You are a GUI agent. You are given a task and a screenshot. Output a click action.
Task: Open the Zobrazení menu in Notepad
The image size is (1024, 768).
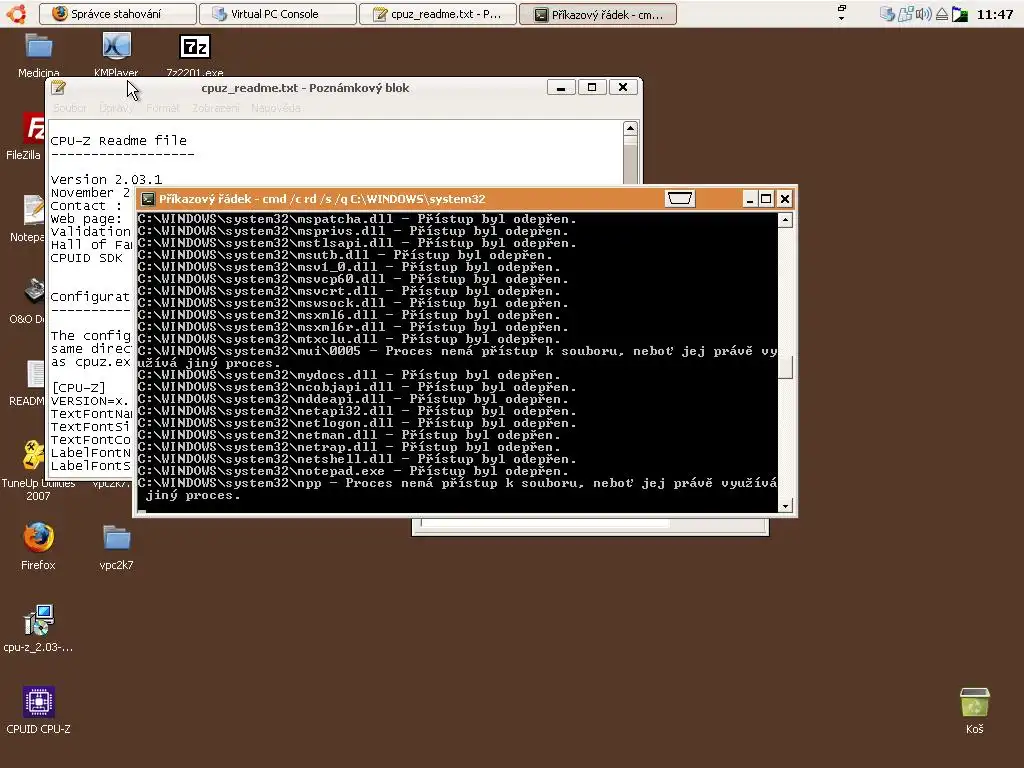216,108
